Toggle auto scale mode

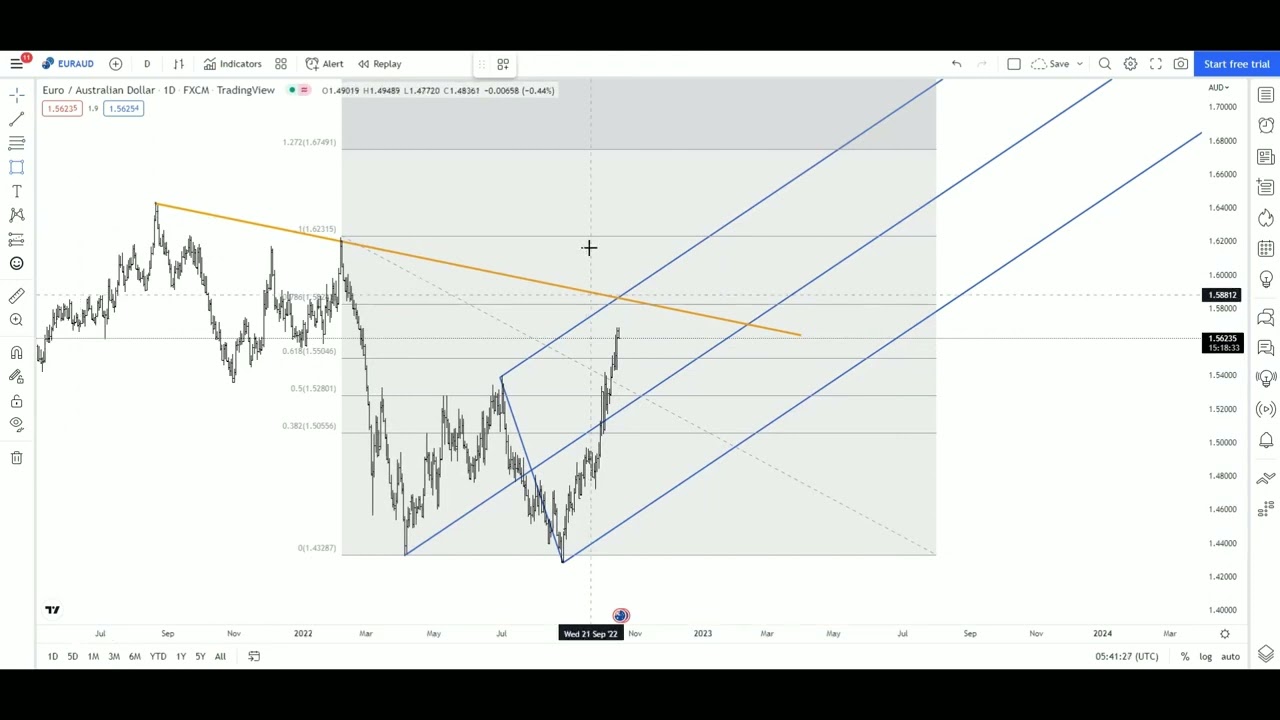coord(1231,657)
